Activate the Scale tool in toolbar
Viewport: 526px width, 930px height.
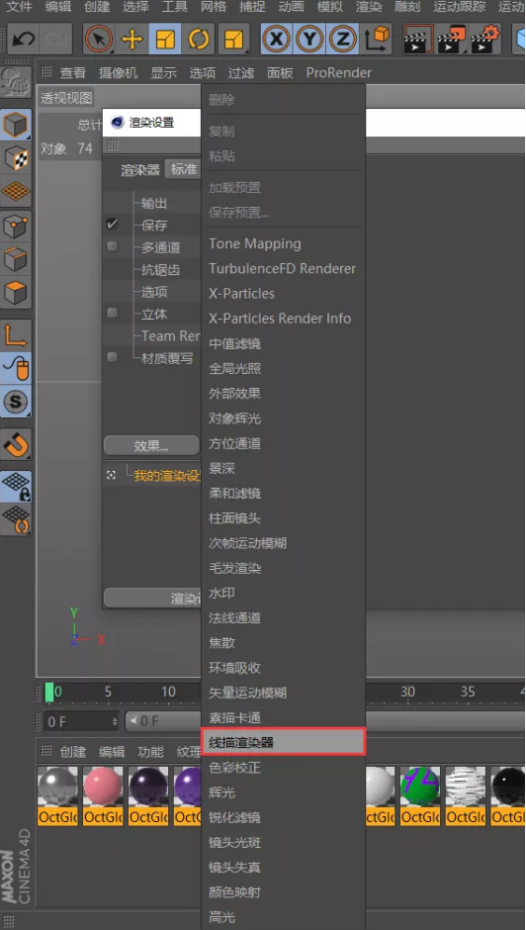[x=165, y=39]
